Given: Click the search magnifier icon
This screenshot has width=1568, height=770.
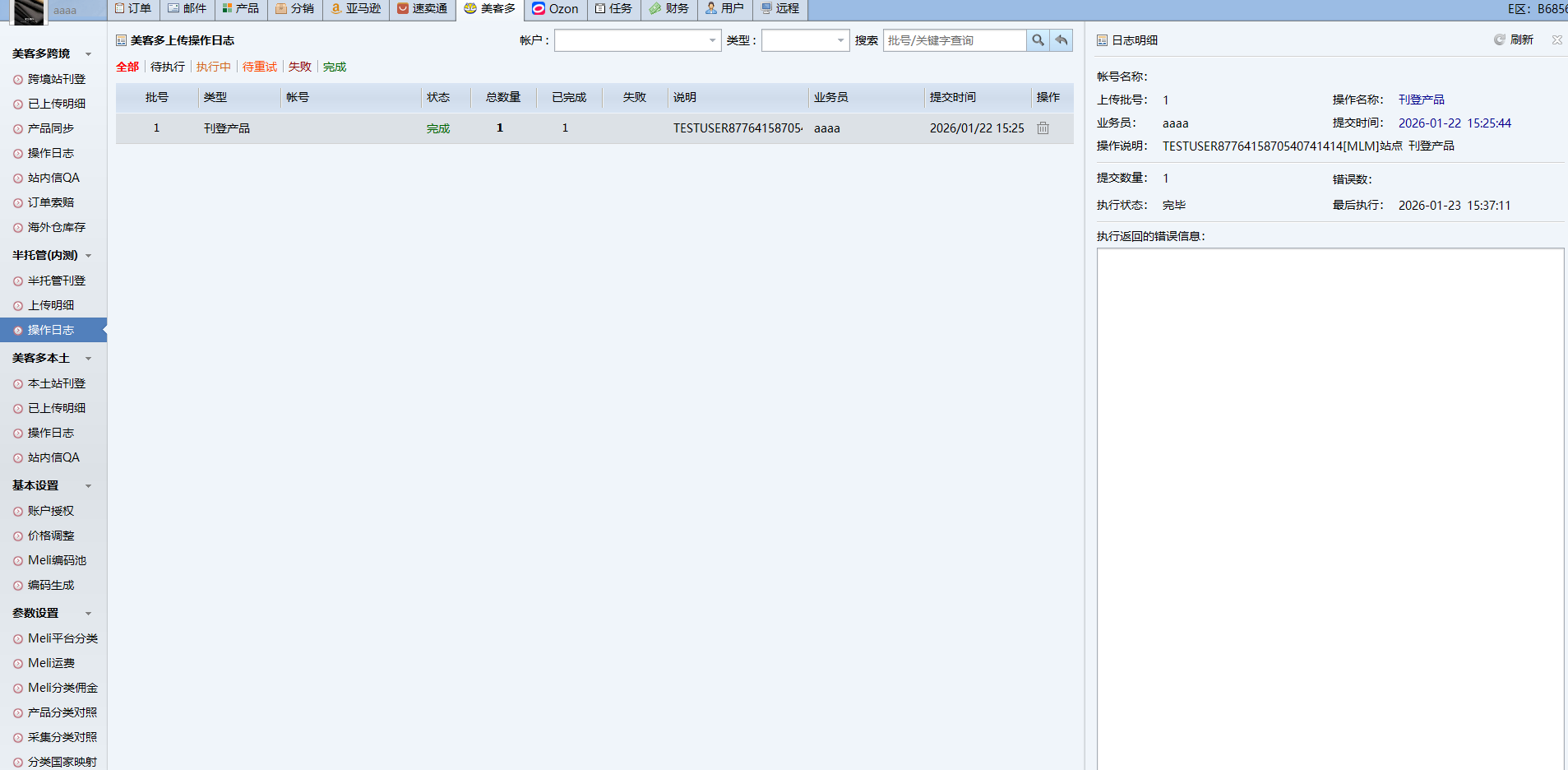Looking at the screenshot, I should 1038,40.
